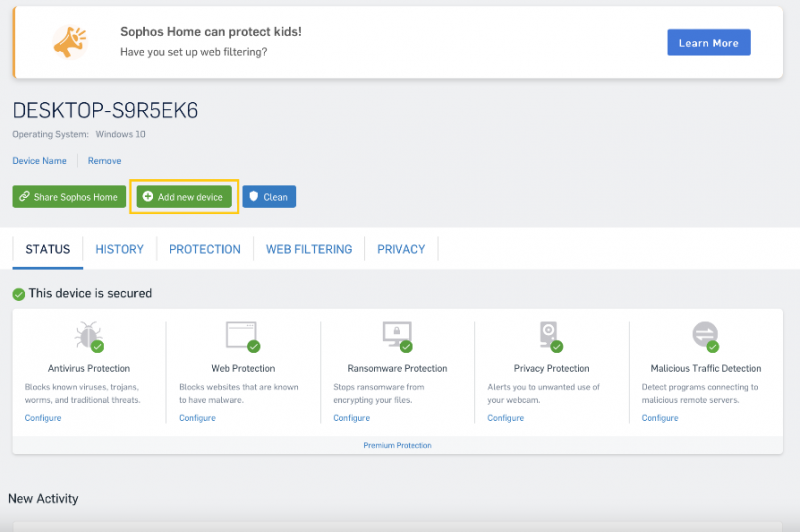Click the Privacy Protection webcam icon

551,336
